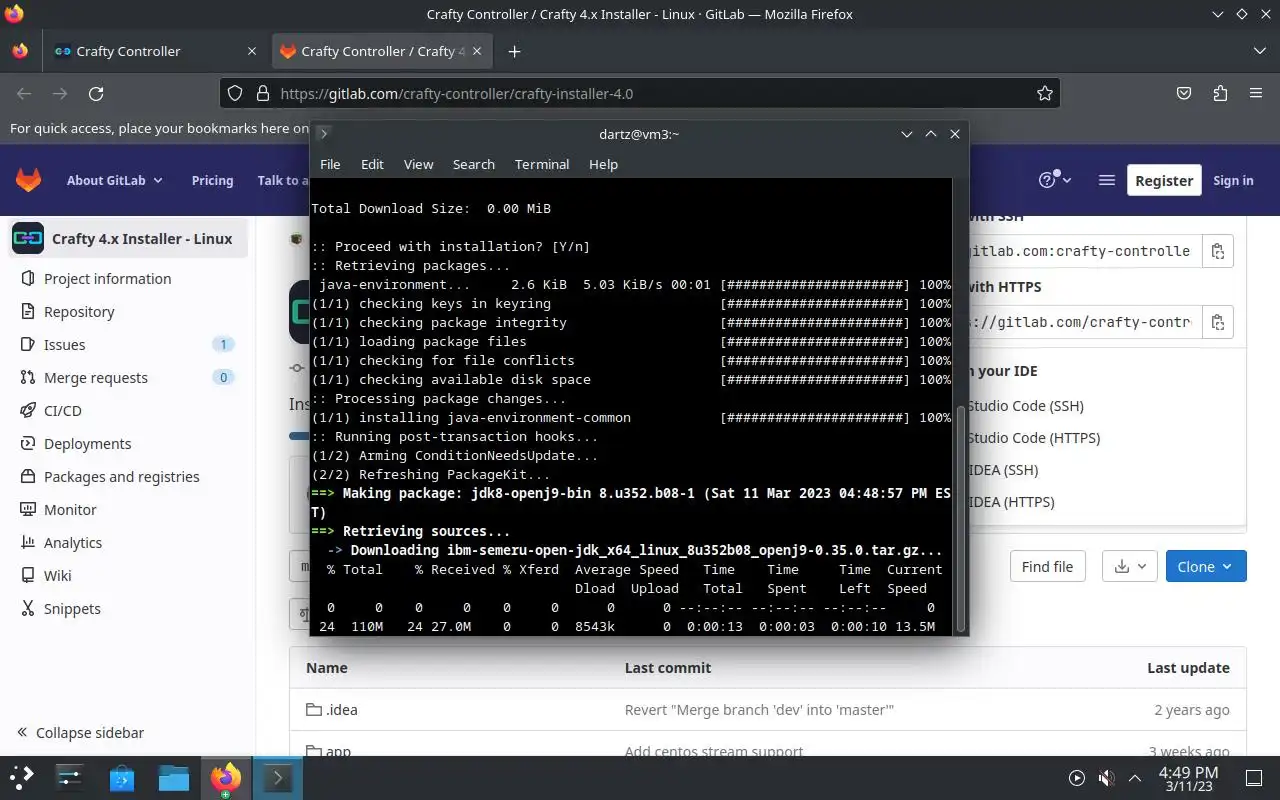Open Merge requests in the sidebar
Screen dimensions: 1280x800
click(128, 377)
